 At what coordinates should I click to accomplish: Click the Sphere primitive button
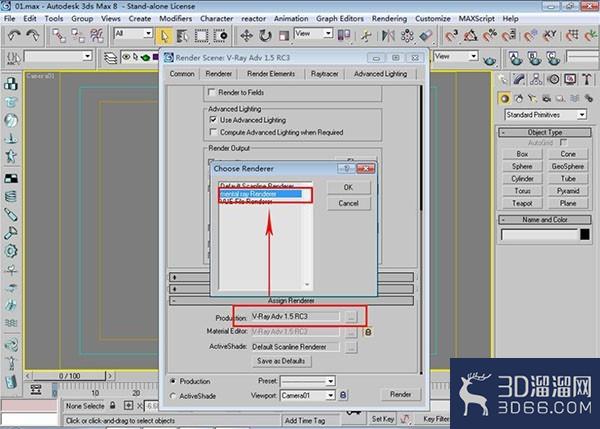point(522,166)
